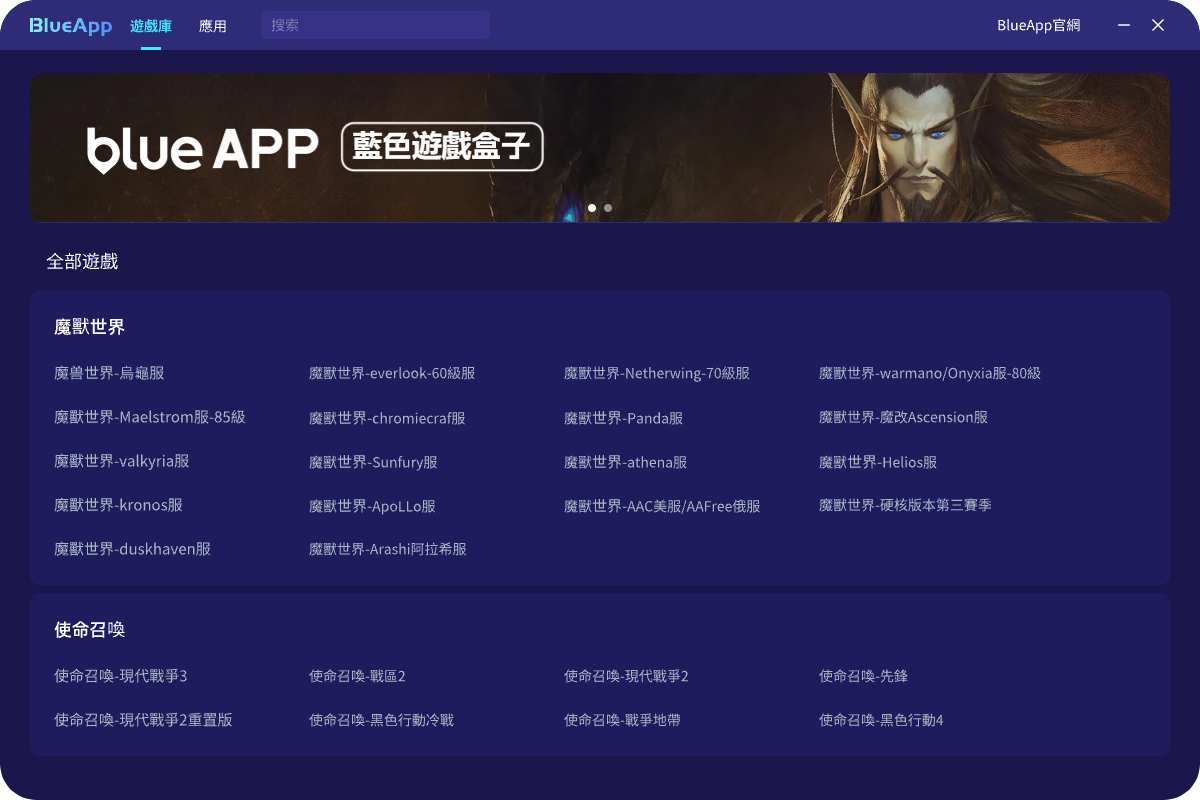This screenshot has width=1200, height=800.
Task: Choose 使命召喚-現代戰爭2重置版
Action: click(143, 720)
